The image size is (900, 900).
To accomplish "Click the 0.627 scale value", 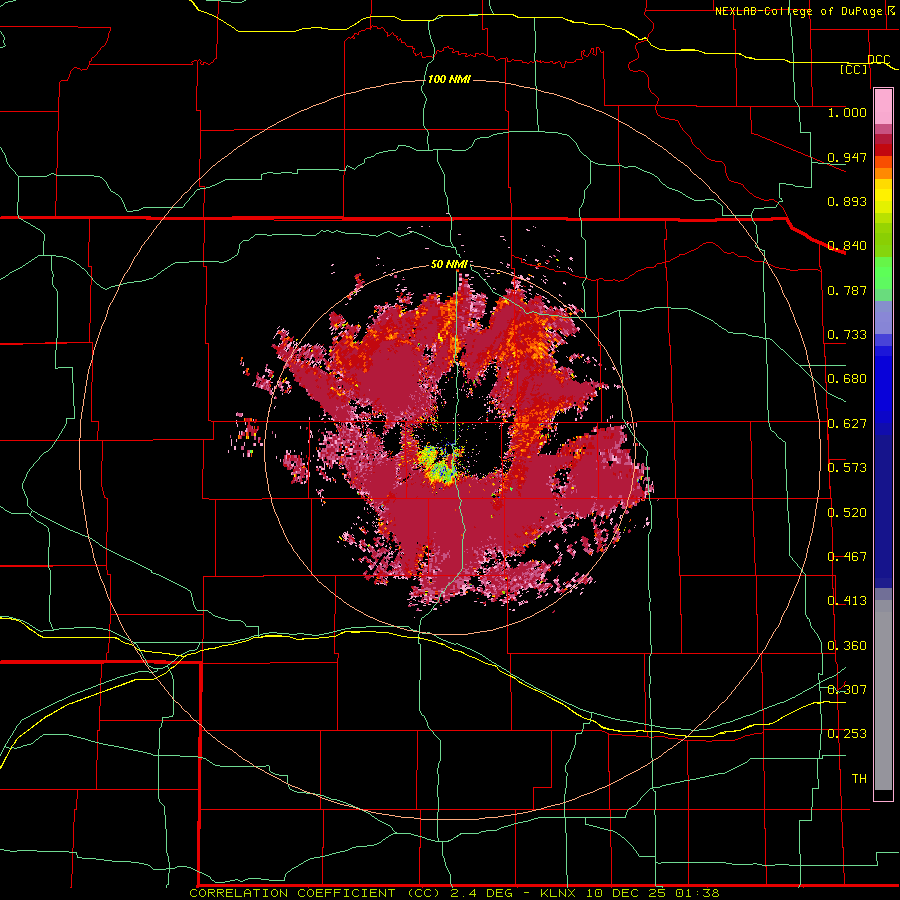I will pos(847,424).
